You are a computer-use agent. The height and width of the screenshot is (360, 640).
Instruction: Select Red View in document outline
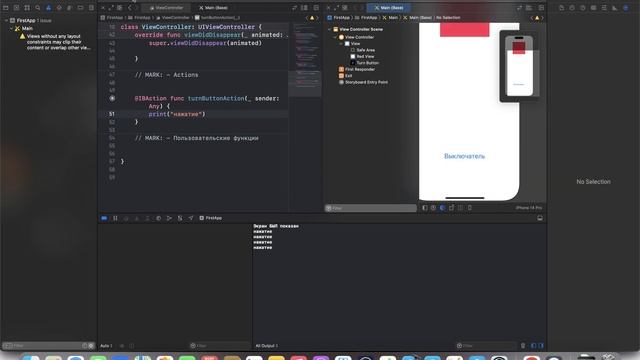pos(362,57)
